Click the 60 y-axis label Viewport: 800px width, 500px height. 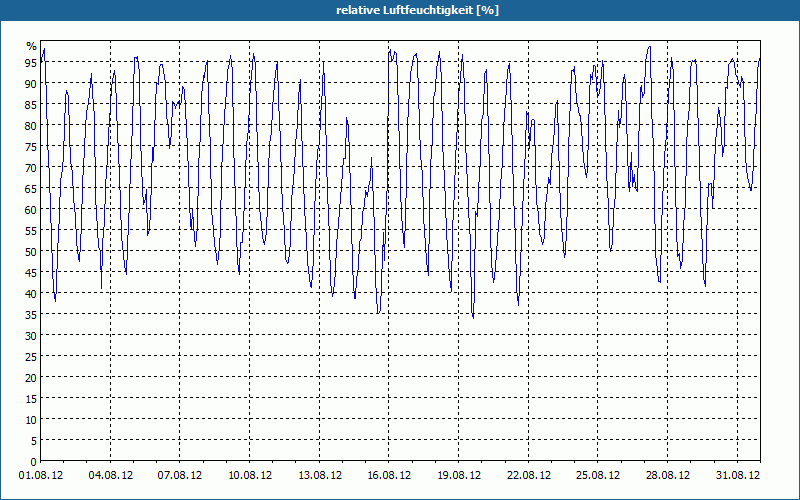[31, 209]
